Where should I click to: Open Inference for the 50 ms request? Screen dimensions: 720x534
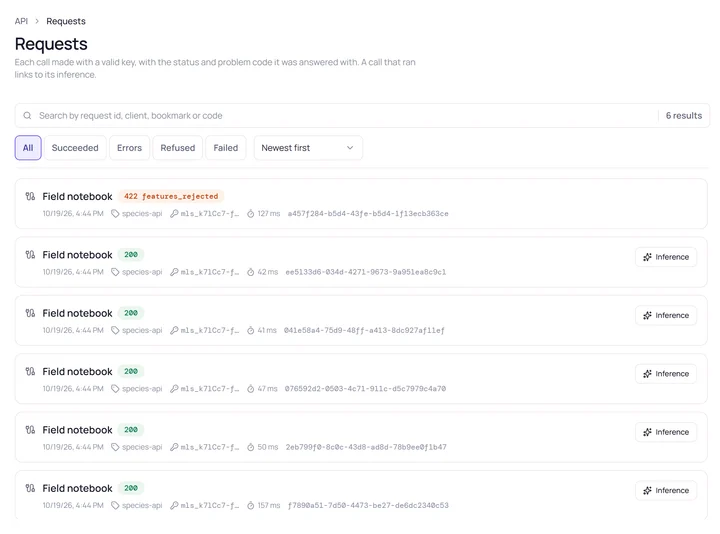point(666,432)
